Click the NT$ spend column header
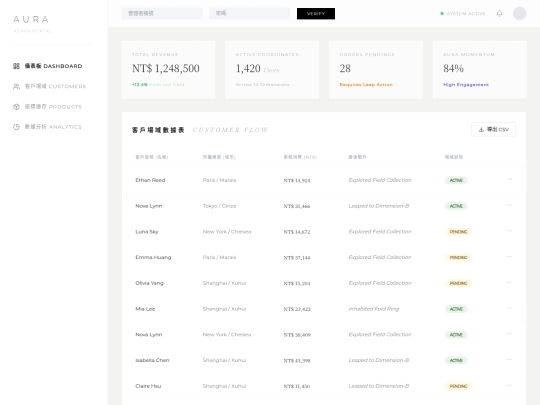Image resolution: width=540 pixels, height=405 pixels. point(300,157)
